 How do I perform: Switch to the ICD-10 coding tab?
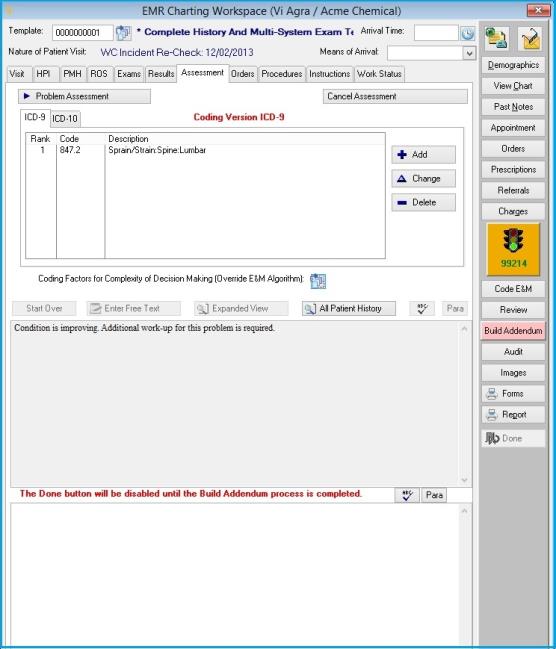[65, 119]
